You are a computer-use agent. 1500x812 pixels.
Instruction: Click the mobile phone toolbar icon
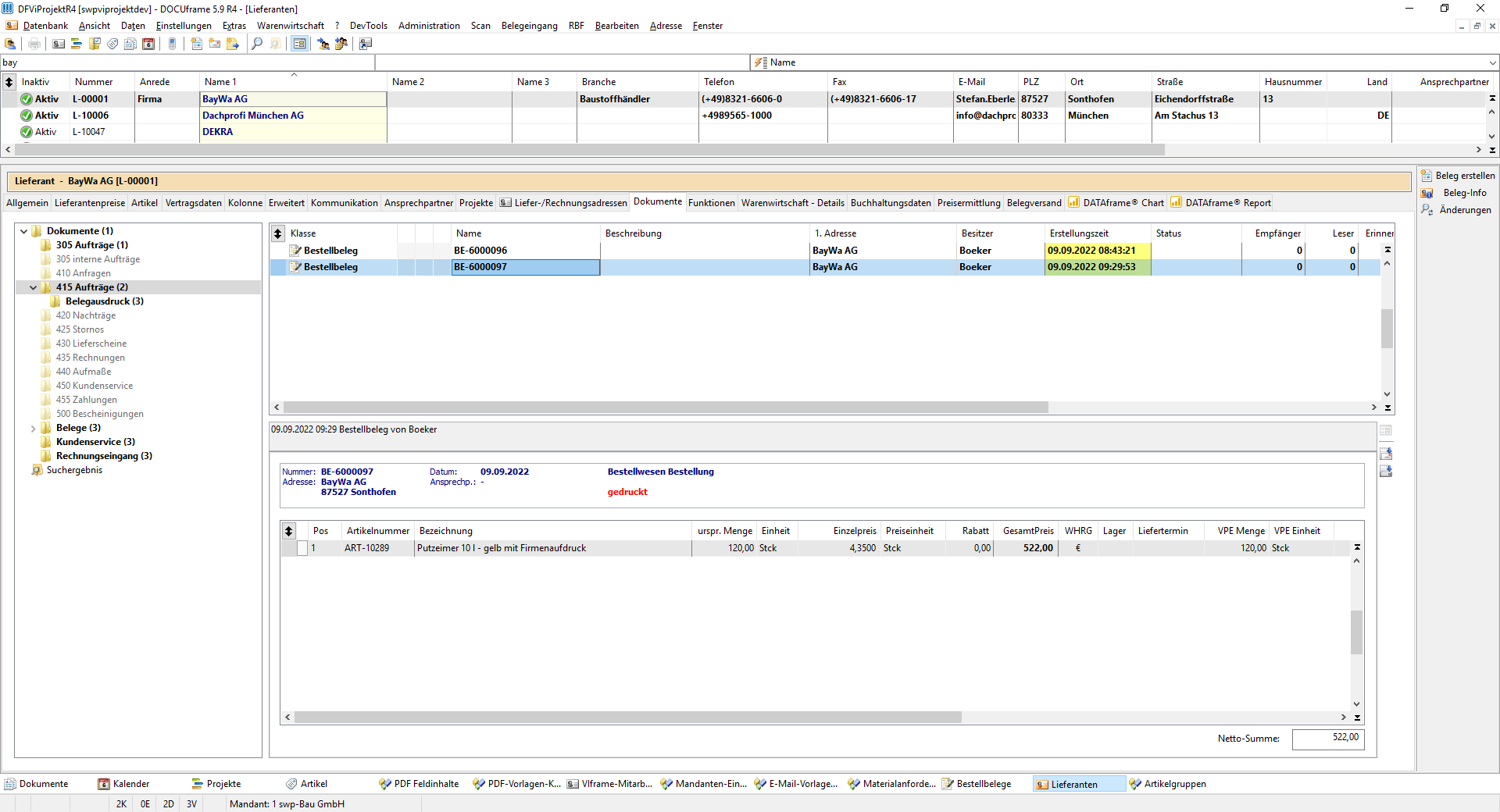click(x=173, y=44)
